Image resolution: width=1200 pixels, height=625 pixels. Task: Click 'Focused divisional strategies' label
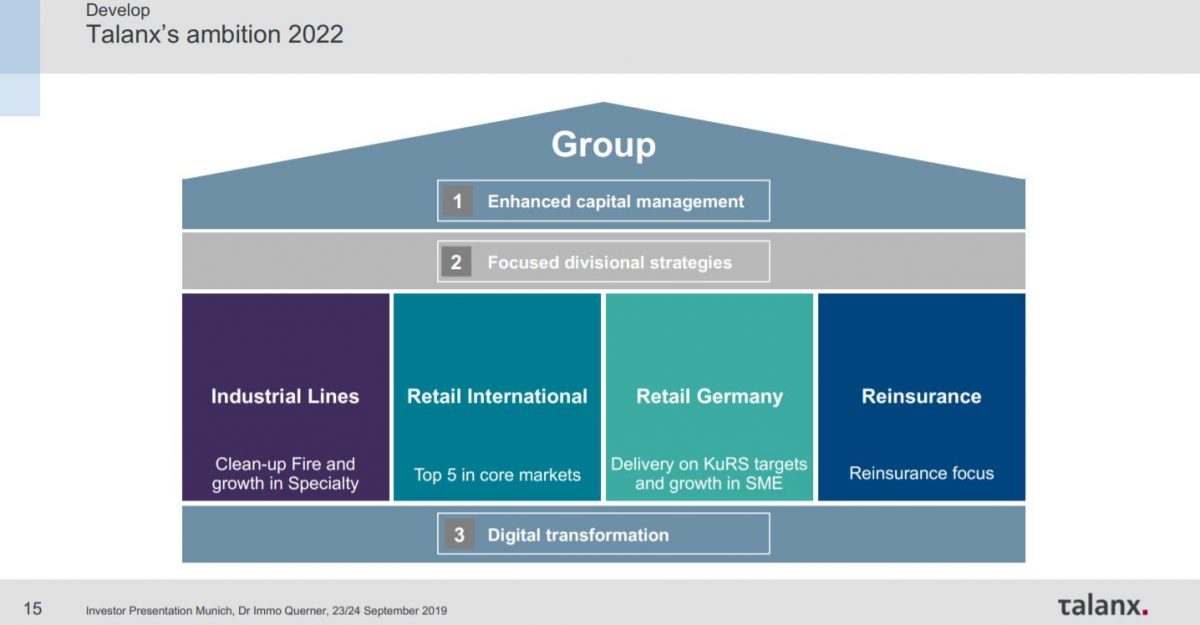coord(610,263)
